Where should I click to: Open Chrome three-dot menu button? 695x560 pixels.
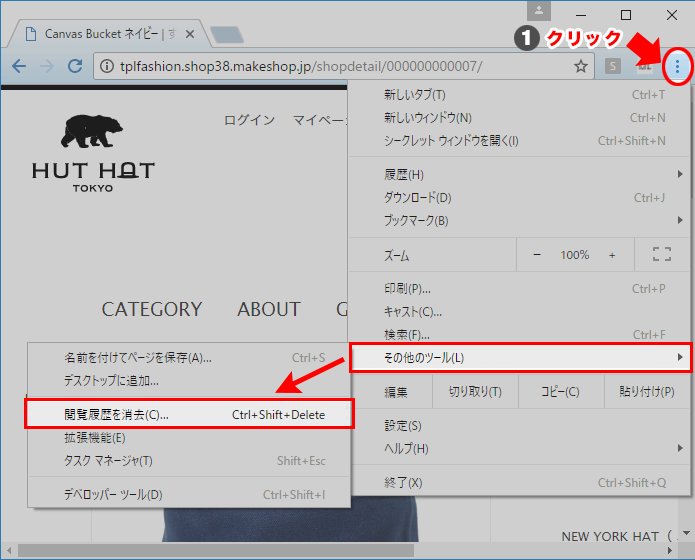tap(677, 67)
